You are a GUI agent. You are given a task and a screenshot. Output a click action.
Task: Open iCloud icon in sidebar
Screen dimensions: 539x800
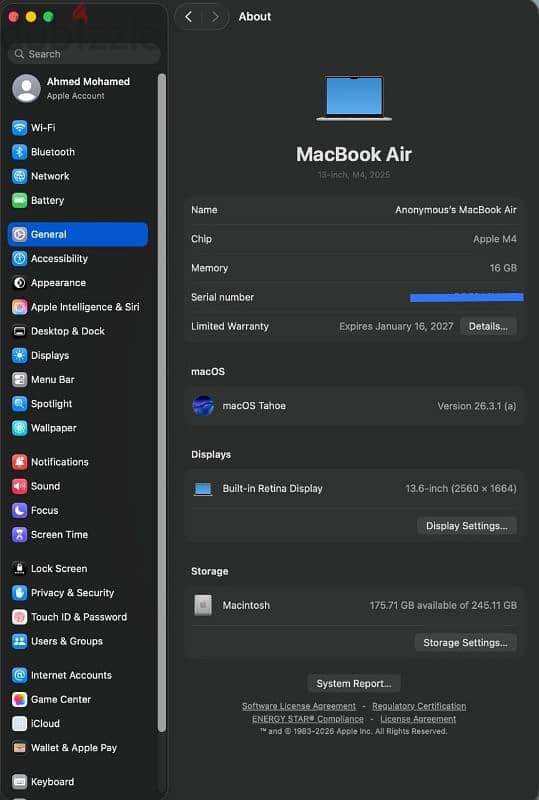(19, 723)
